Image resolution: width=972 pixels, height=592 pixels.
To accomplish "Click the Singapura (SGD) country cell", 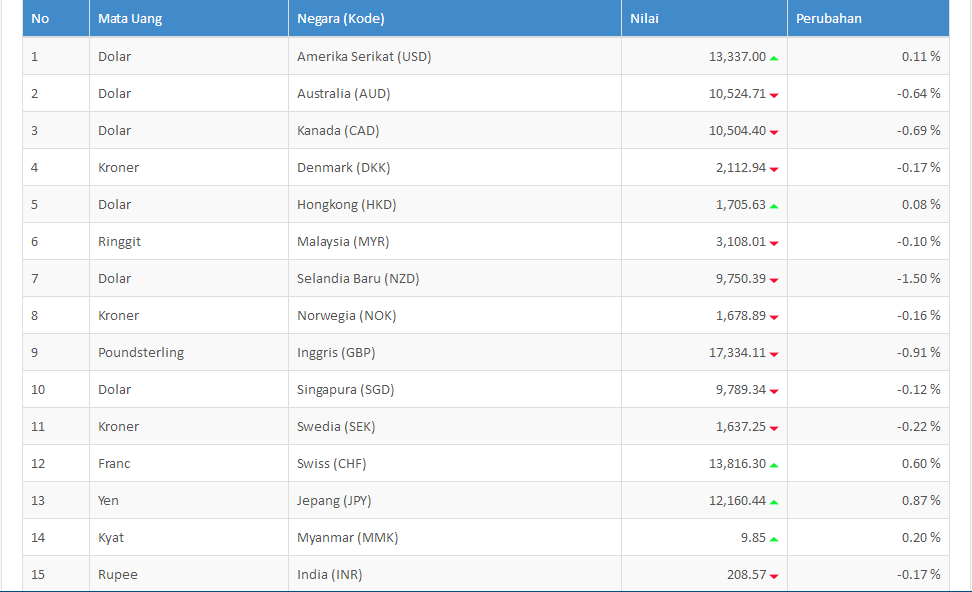I will pyautogui.click(x=455, y=389).
